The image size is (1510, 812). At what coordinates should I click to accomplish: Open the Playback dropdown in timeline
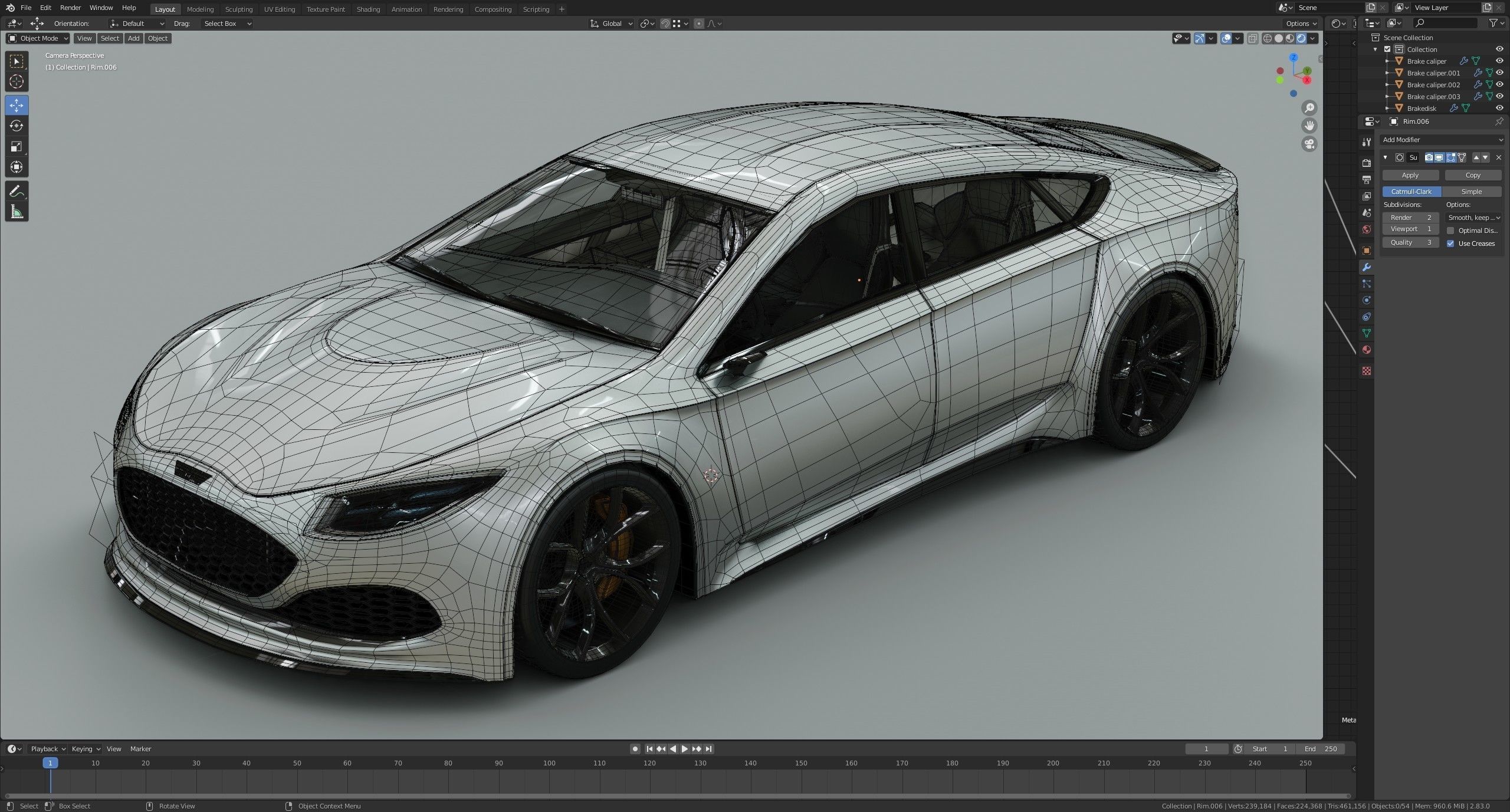[48, 749]
